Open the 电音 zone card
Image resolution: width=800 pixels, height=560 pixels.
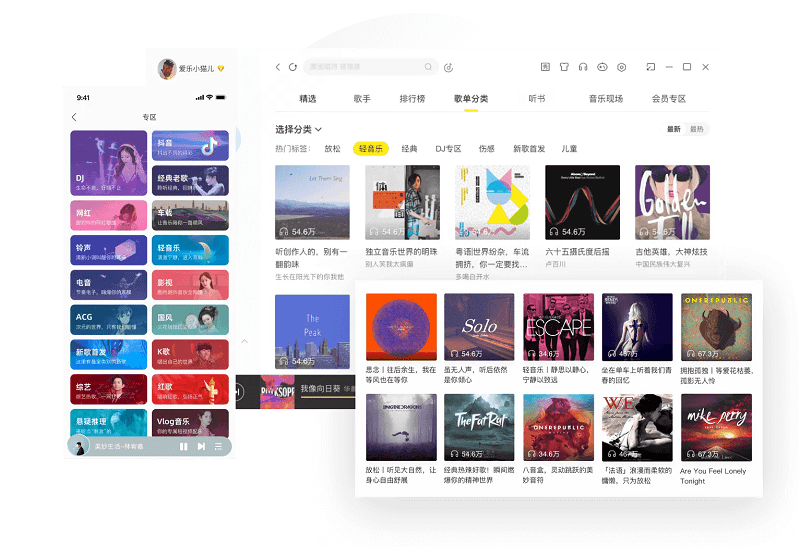tap(109, 285)
